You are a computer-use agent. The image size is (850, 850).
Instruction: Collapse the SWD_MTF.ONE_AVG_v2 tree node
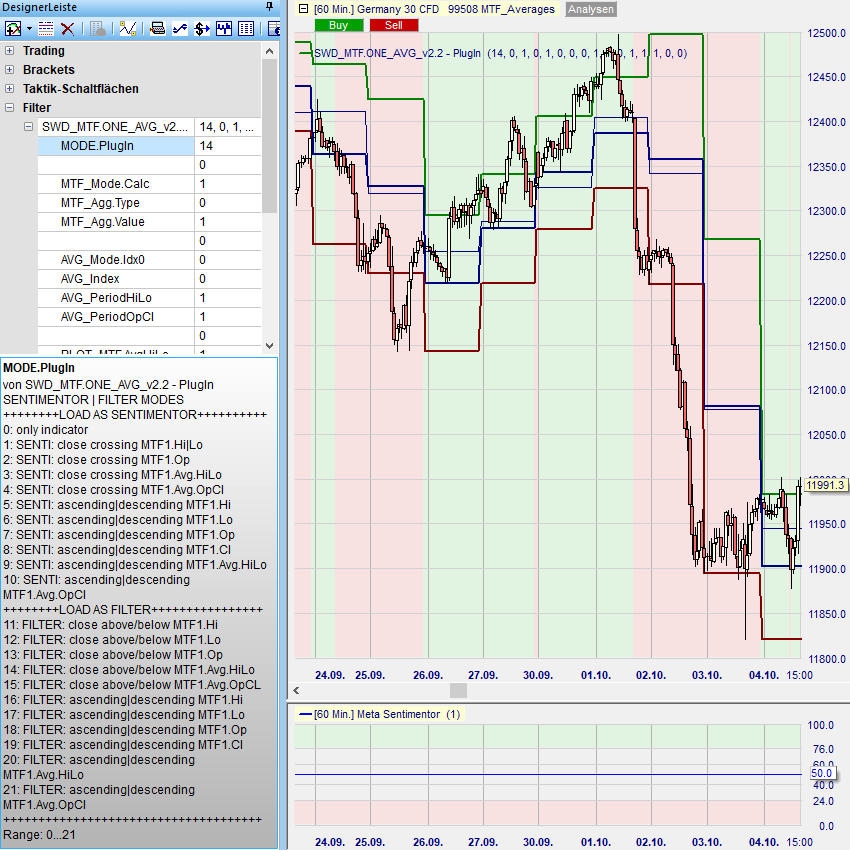click(x=28, y=126)
